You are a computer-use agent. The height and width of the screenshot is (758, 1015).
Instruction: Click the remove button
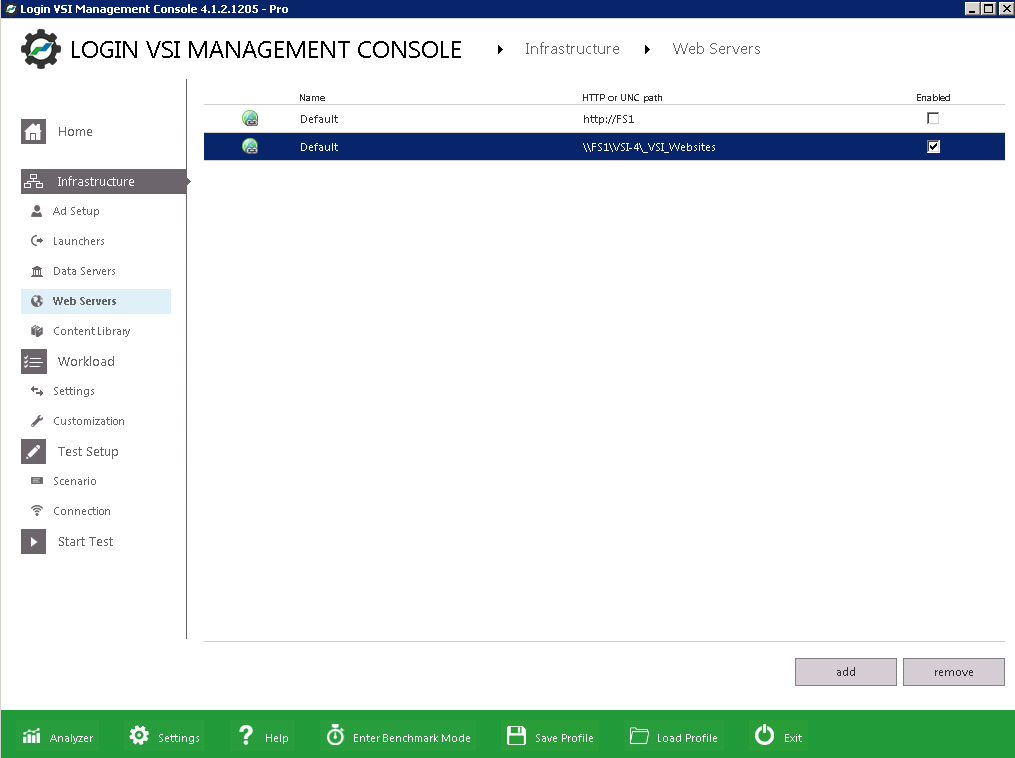click(954, 672)
